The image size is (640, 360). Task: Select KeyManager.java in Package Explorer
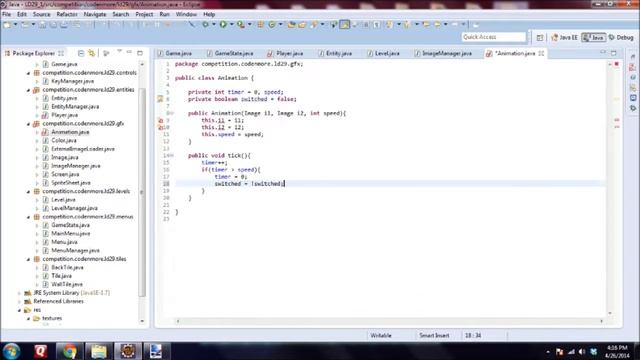72,81
